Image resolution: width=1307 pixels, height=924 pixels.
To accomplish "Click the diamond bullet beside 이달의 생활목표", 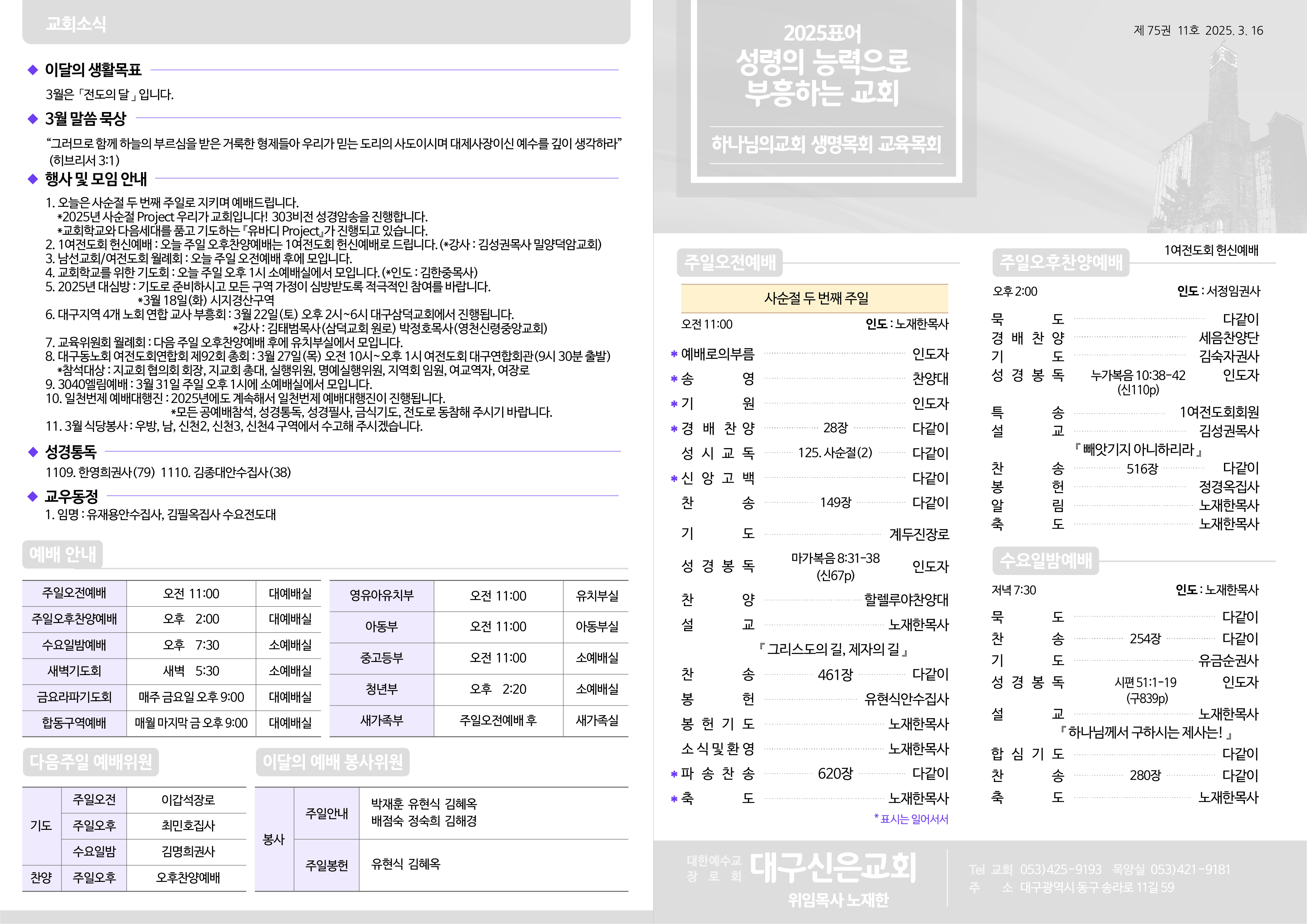I will pos(33,70).
